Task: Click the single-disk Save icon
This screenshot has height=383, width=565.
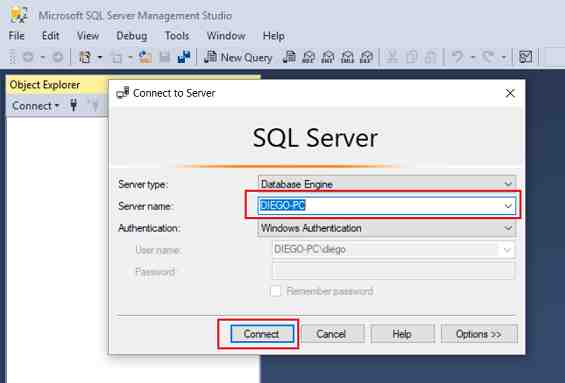Action: [x=165, y=57]
